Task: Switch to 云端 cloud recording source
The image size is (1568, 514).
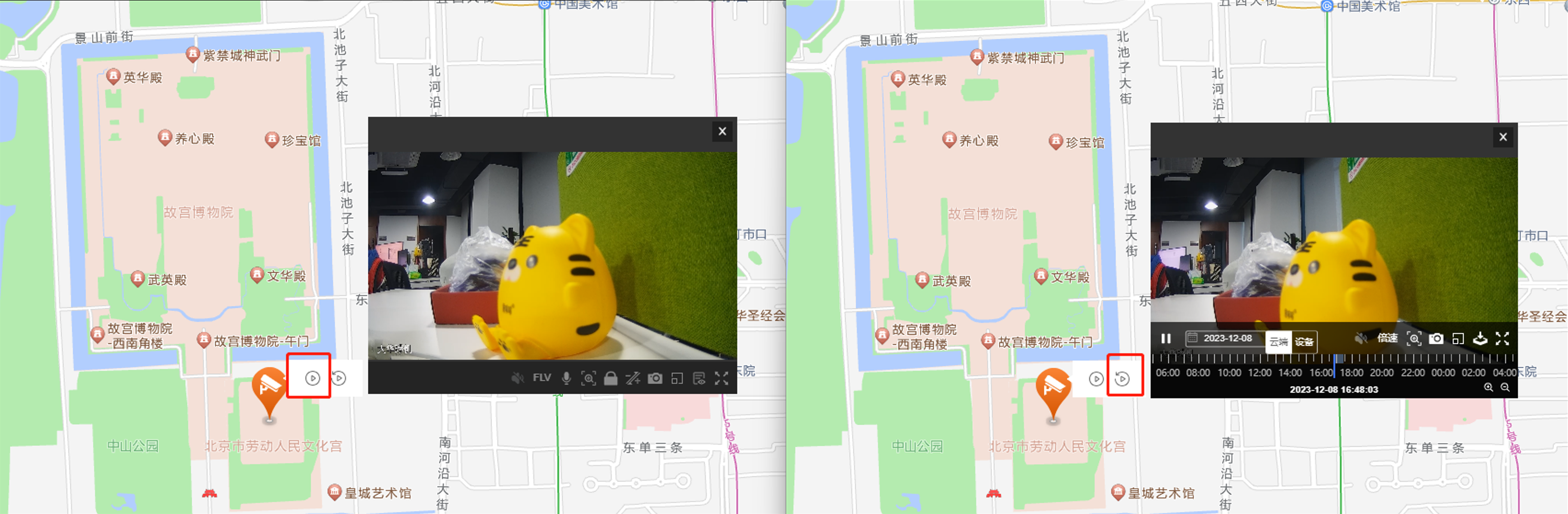Action: click(1278, 342)
